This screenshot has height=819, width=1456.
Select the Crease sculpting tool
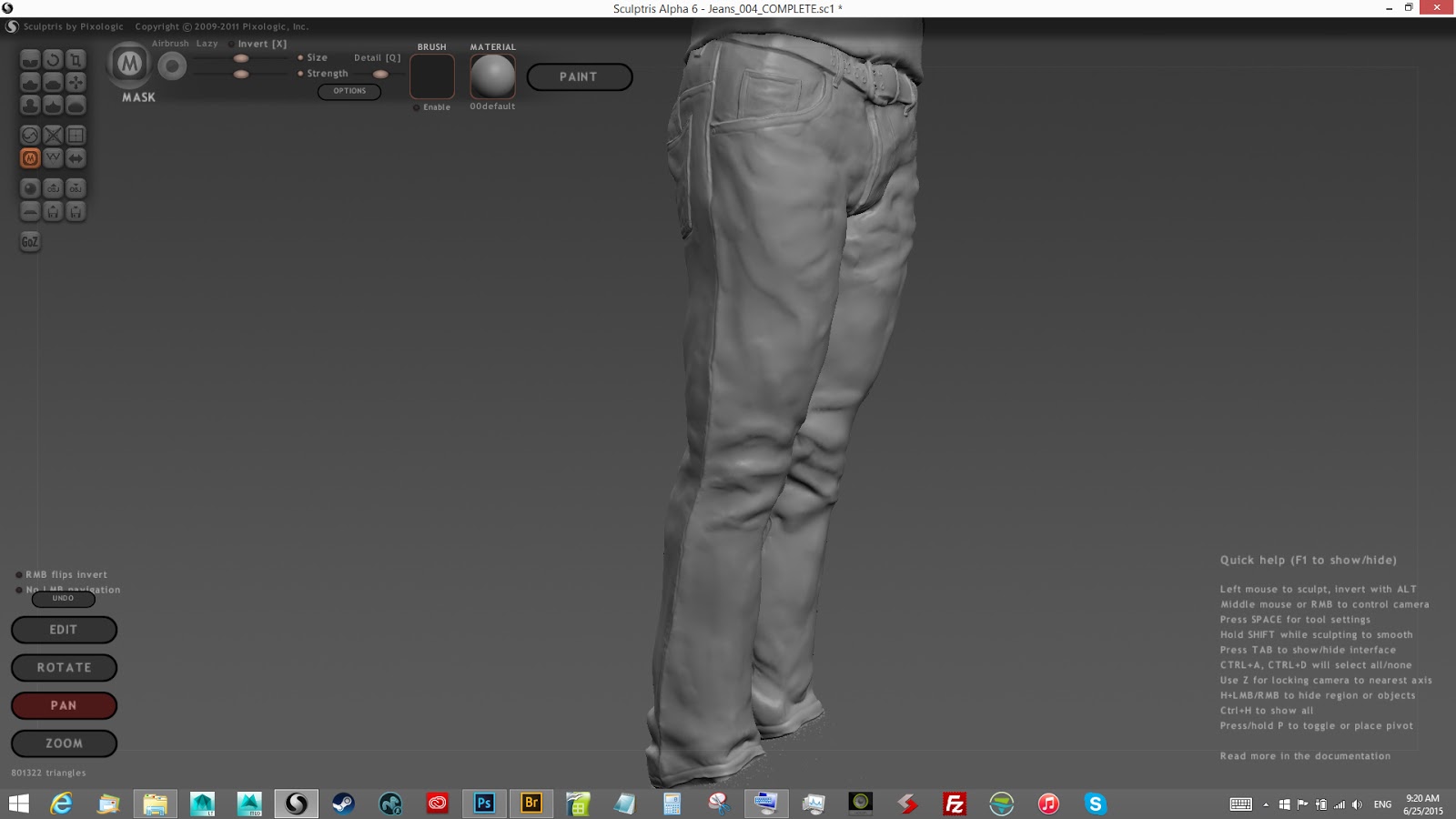30,60
